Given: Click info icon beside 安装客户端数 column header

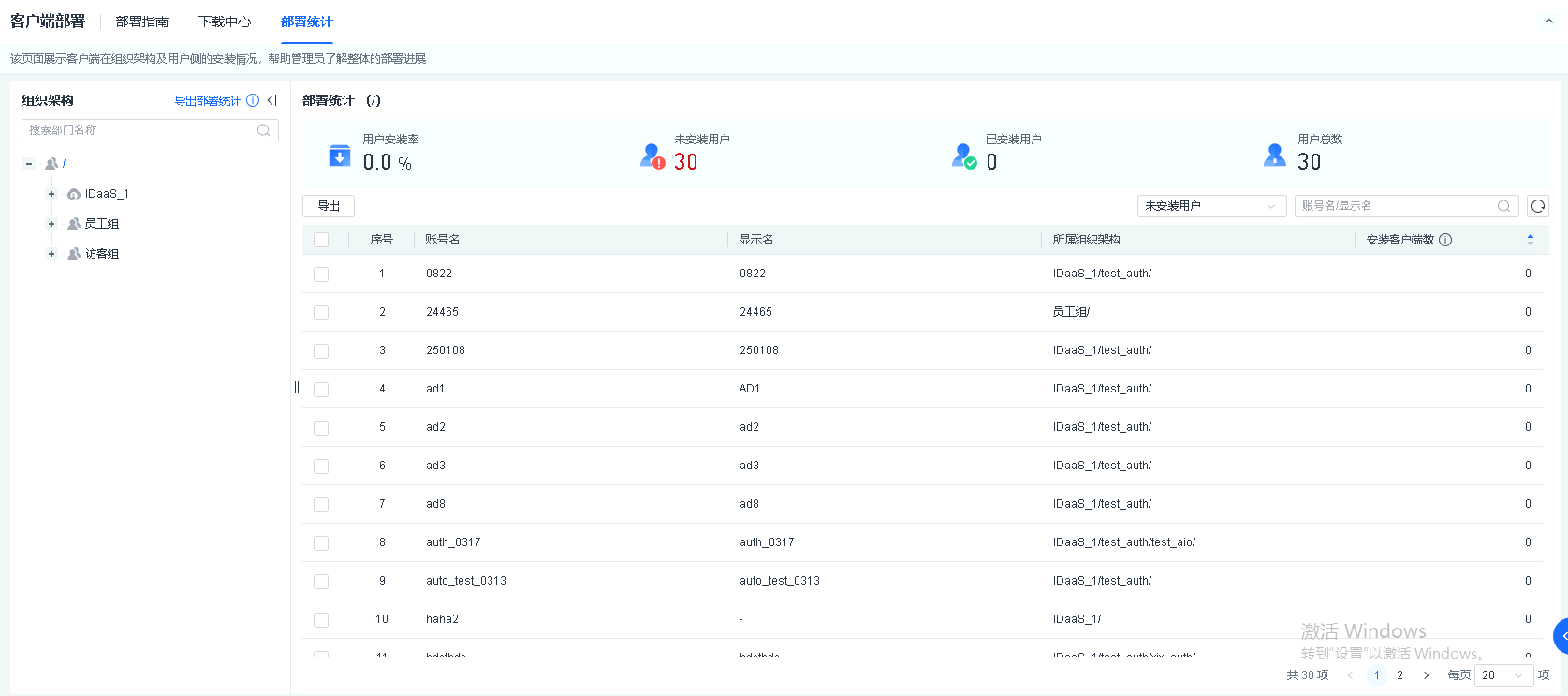Looking at the screenshot, I should [1445, 240].
